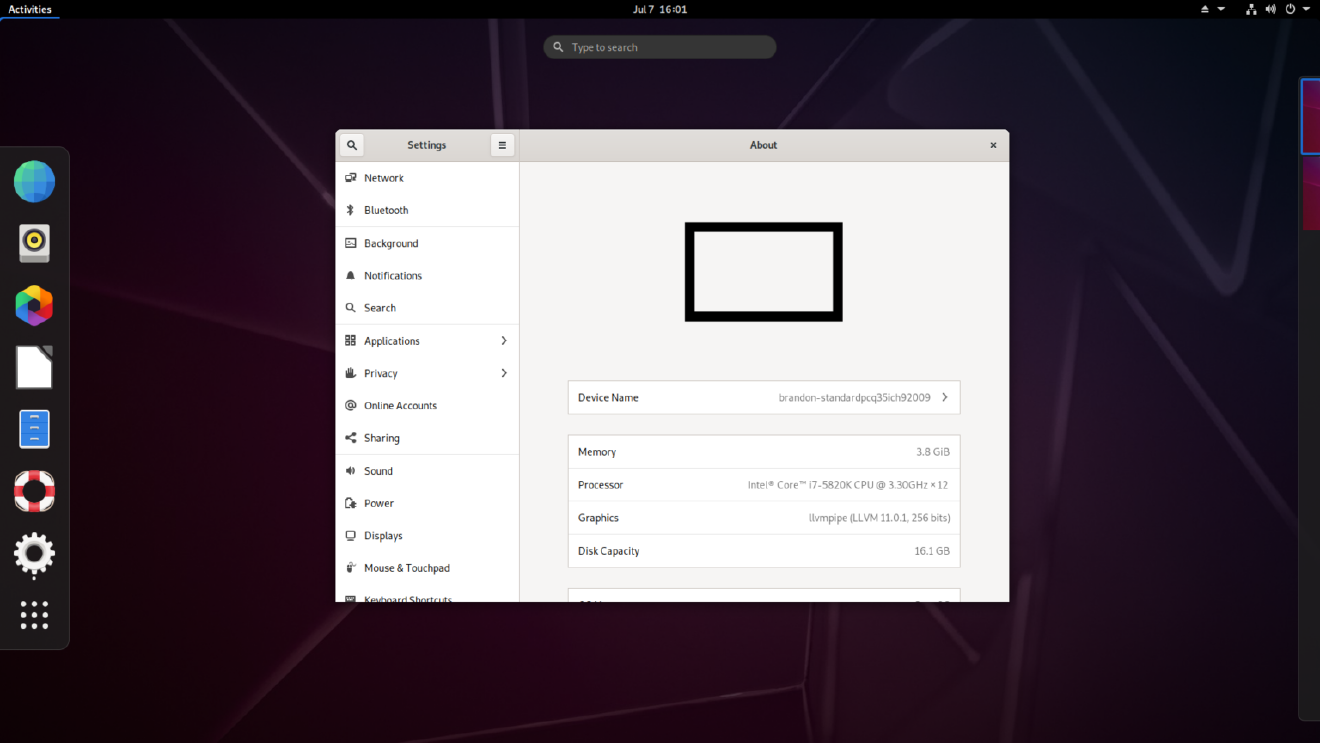Open the Activities overview
Image resolution: width=1320 pixels, height=743 pixels.
[x=29, y=9]
